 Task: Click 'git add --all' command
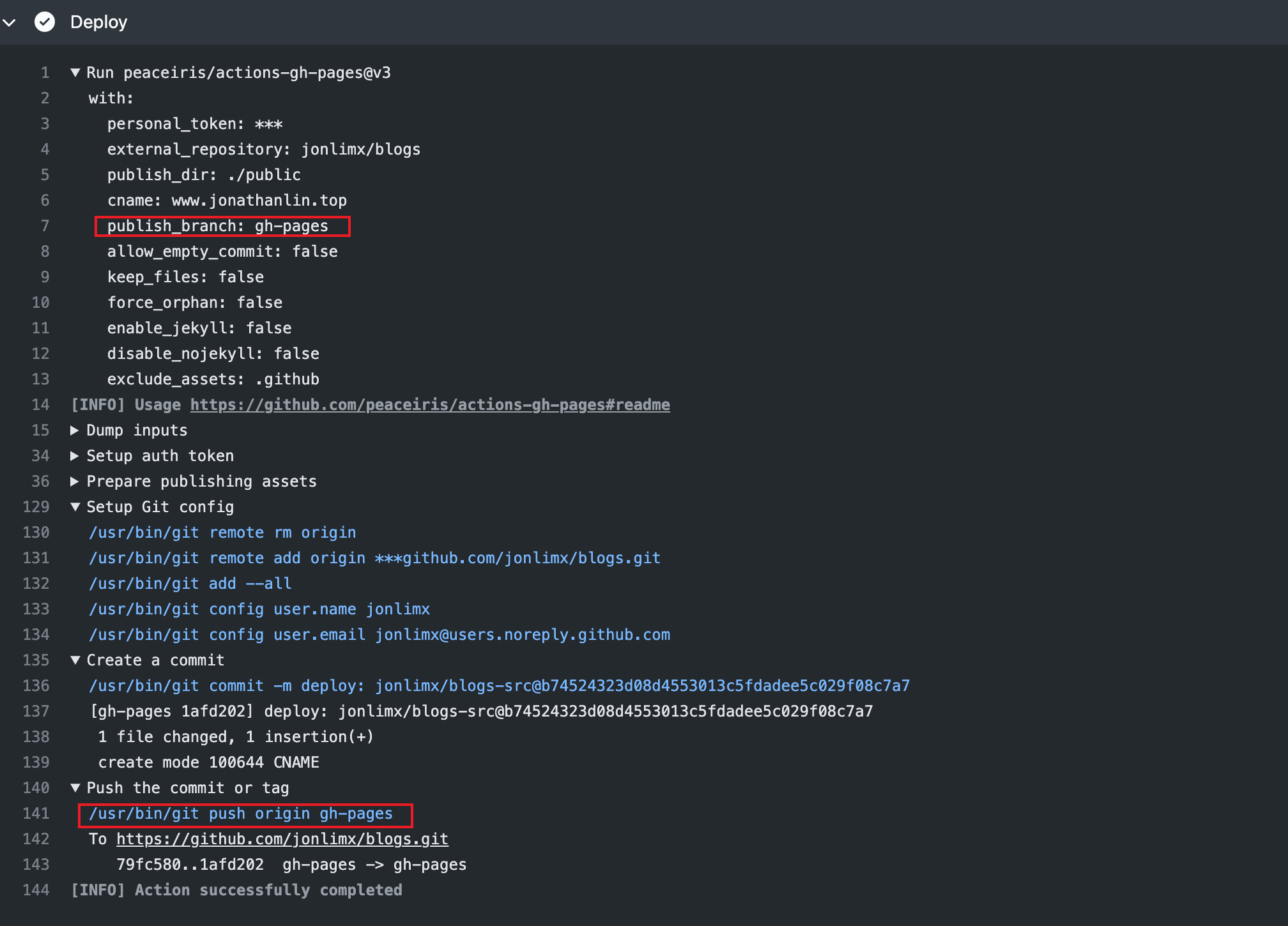click(190, 584)
